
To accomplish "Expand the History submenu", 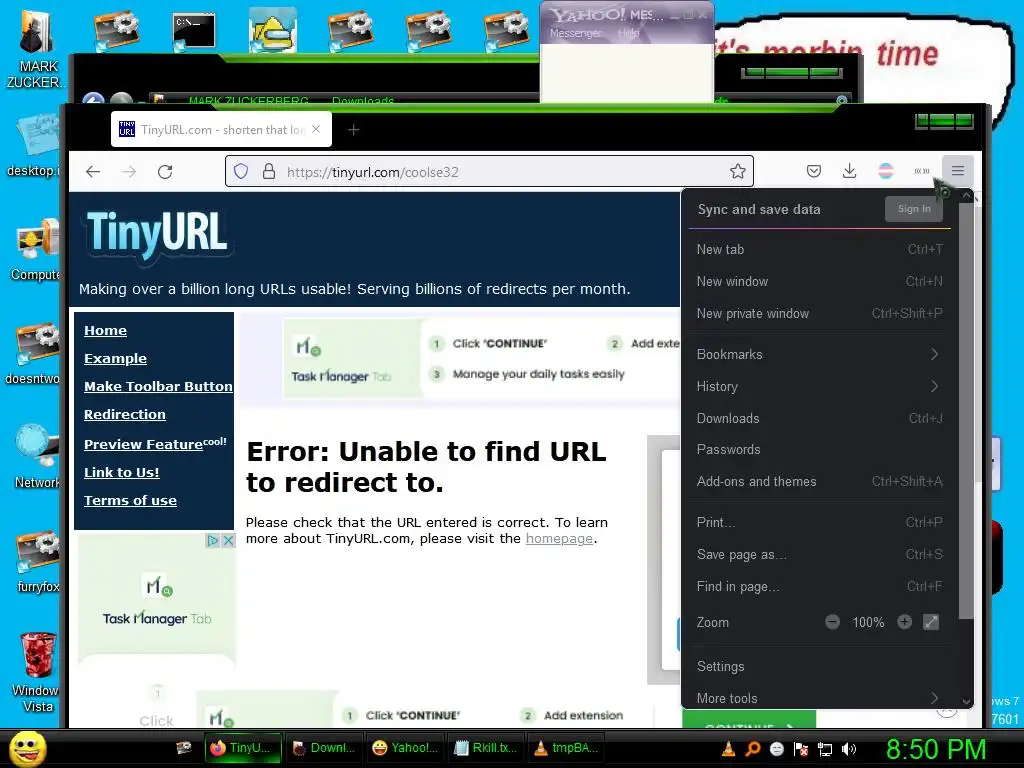I will (x=819, y=387).
